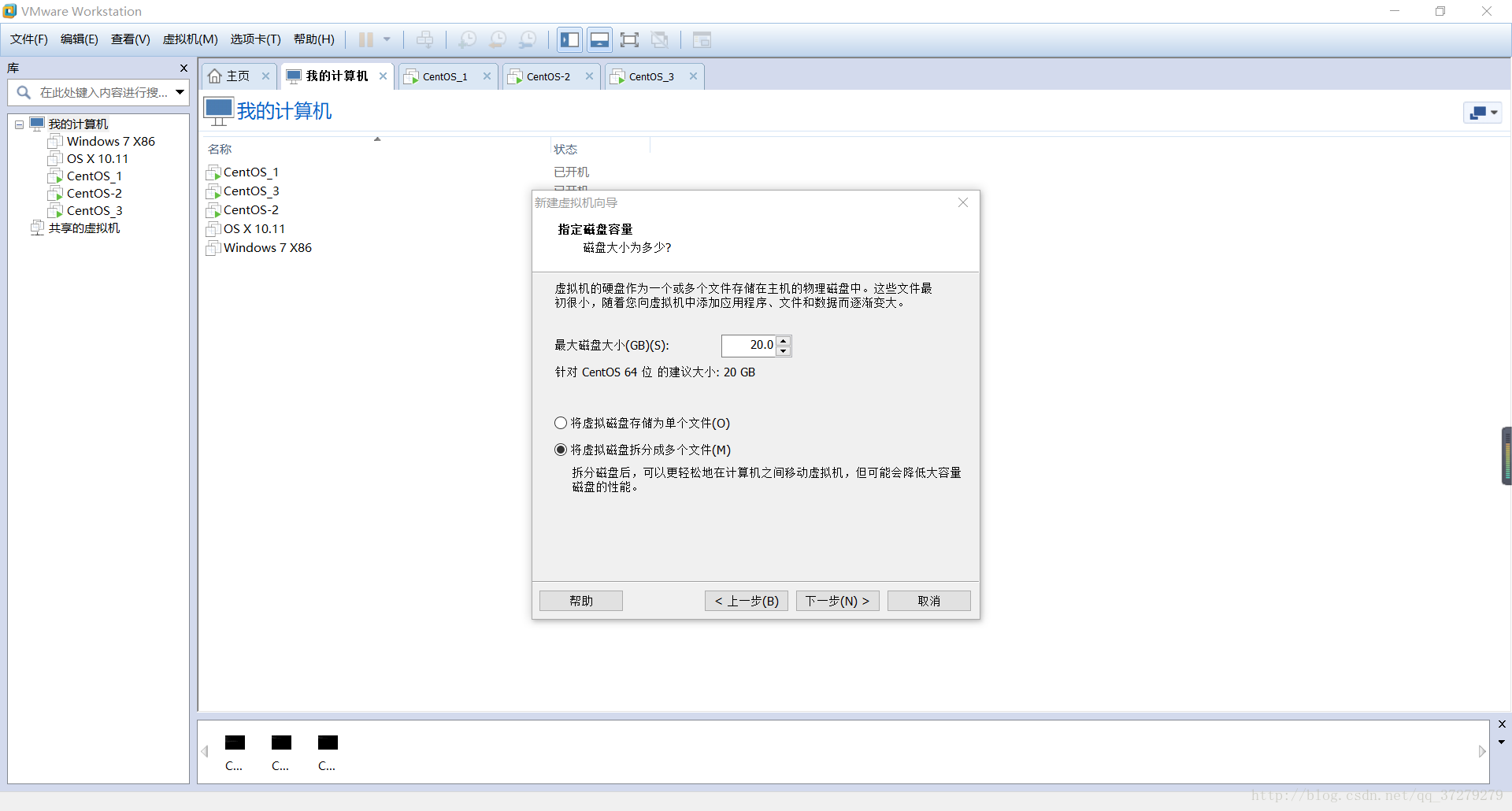Open the 查看(V) menu
This screenshot has height=811, width=1512.
(x=131, y=39)
